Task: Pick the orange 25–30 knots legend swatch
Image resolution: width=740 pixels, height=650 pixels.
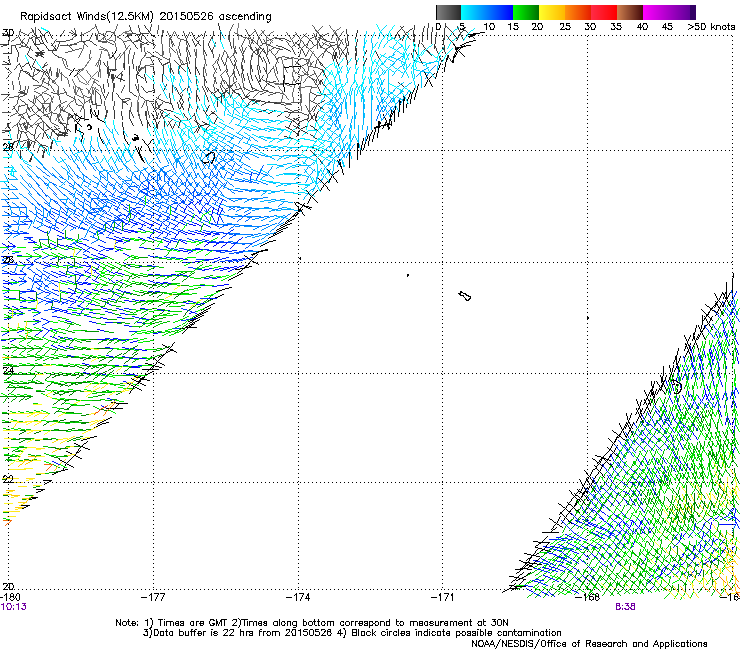Action: (x=578, y=12)
